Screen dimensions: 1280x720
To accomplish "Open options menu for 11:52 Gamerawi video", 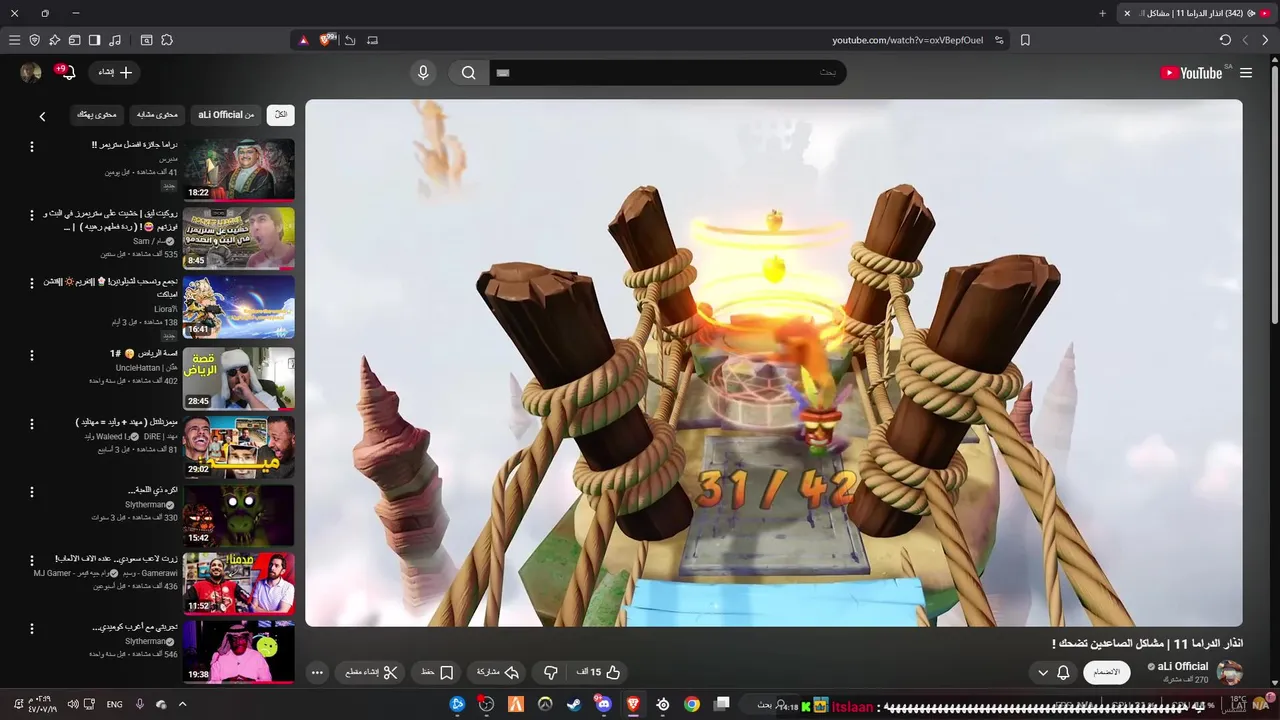I will 31,560.
